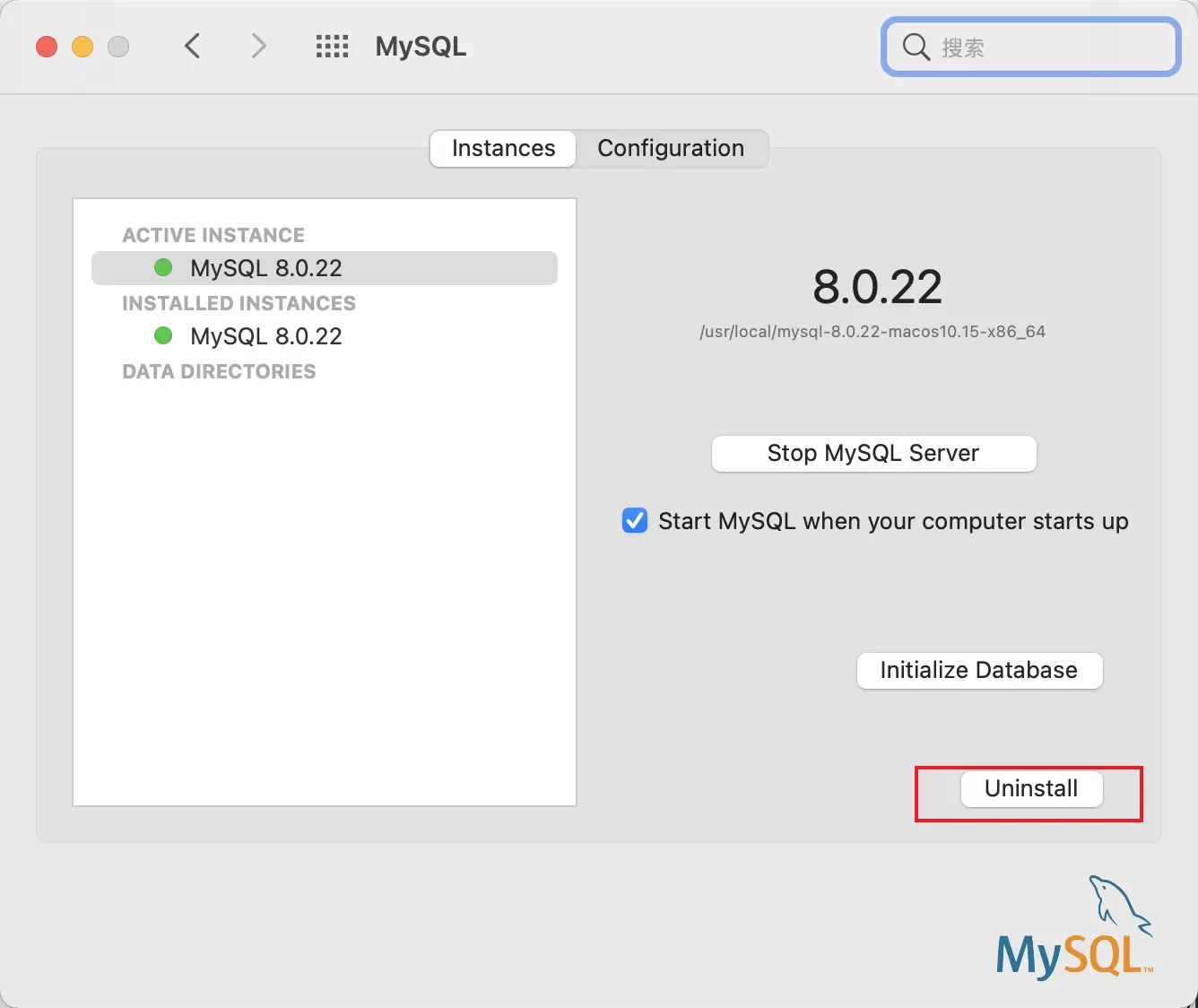This screenshot has width=1198, height=1008.
Task: Click the /usr/local/mysql-8.0.22 install path text
Action: point(872,332)
